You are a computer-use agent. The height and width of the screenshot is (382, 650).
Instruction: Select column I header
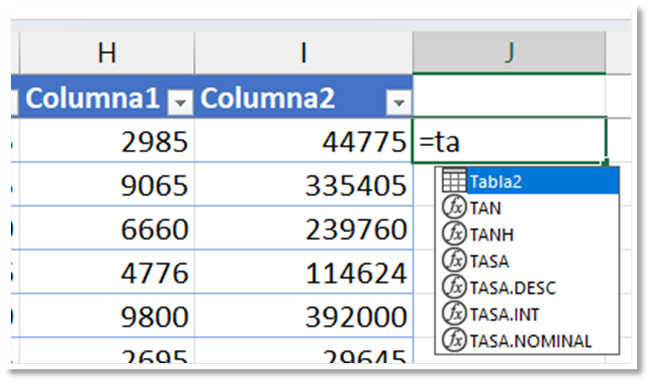(303, 53)
